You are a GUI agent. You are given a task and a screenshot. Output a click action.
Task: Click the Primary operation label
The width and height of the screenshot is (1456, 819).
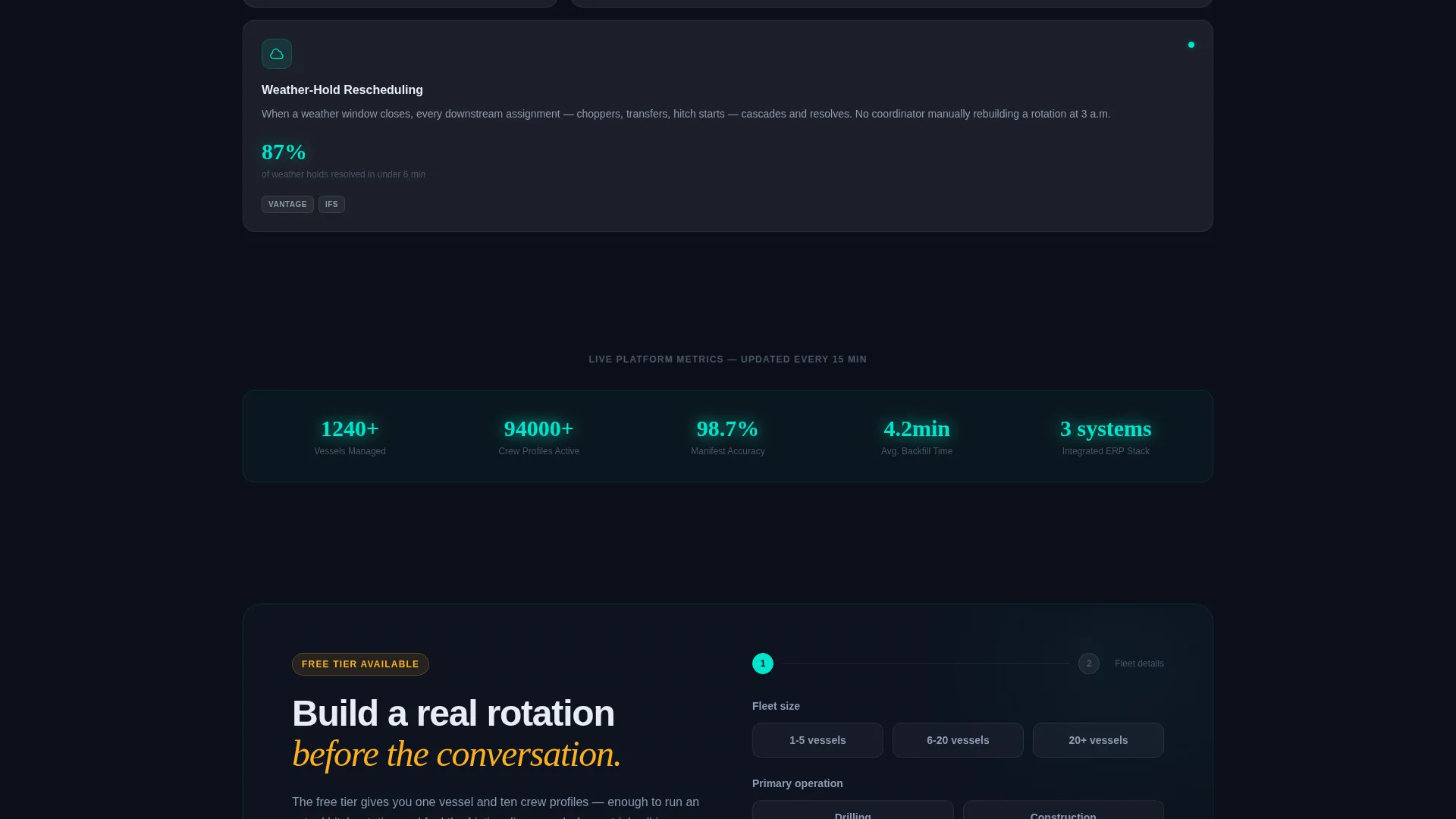pos(797,783)
